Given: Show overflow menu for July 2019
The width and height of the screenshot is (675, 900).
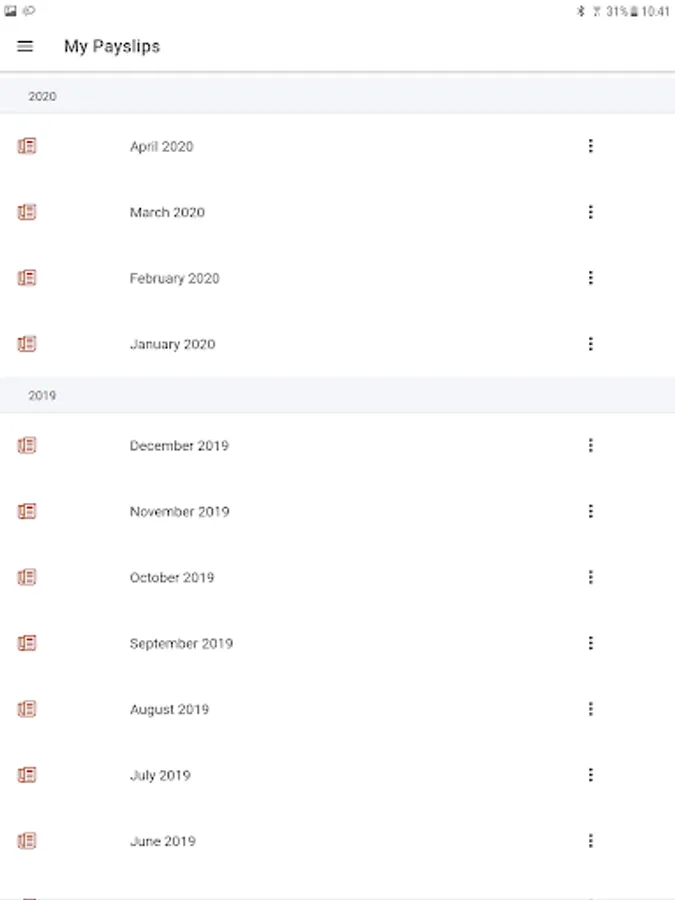Looking at the screenshot, I should (x=590, y=775).
